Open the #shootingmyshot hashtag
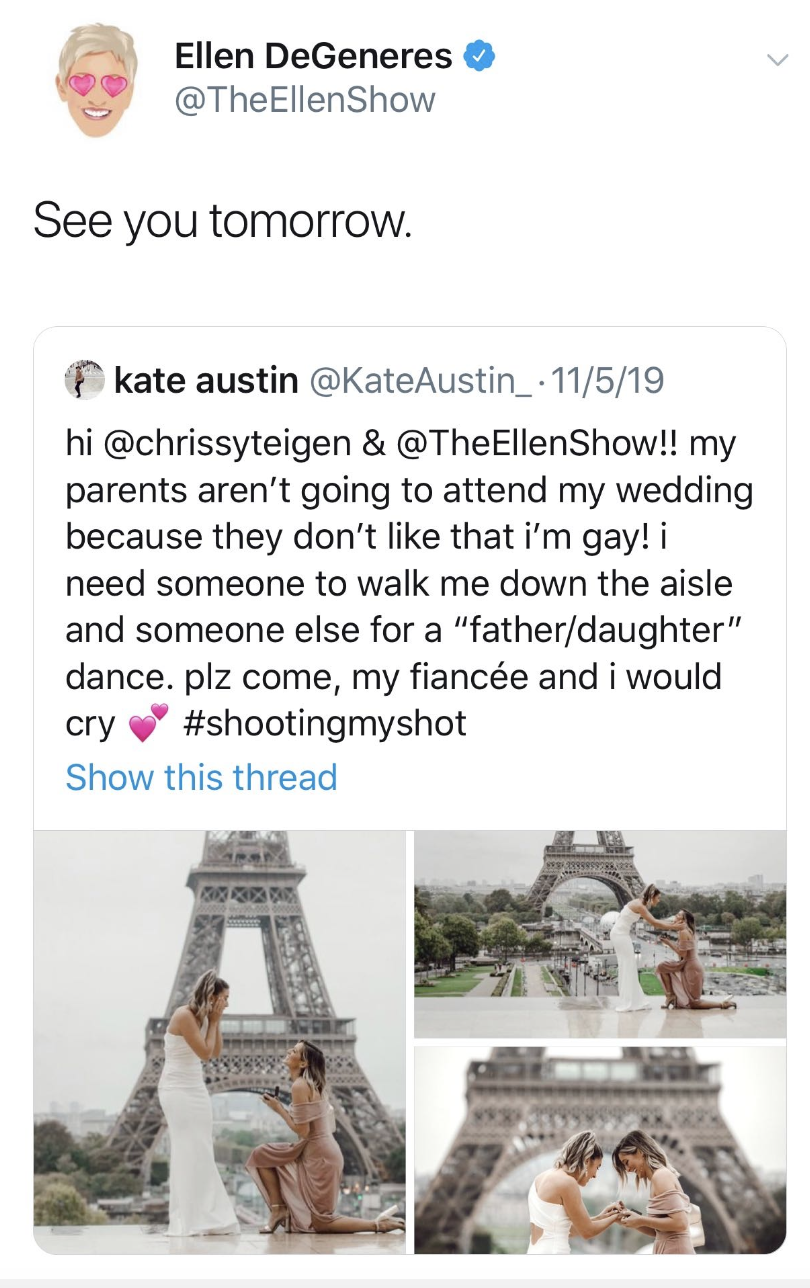The height and width of the screenshot is (1288, 810). coord(325,723)
